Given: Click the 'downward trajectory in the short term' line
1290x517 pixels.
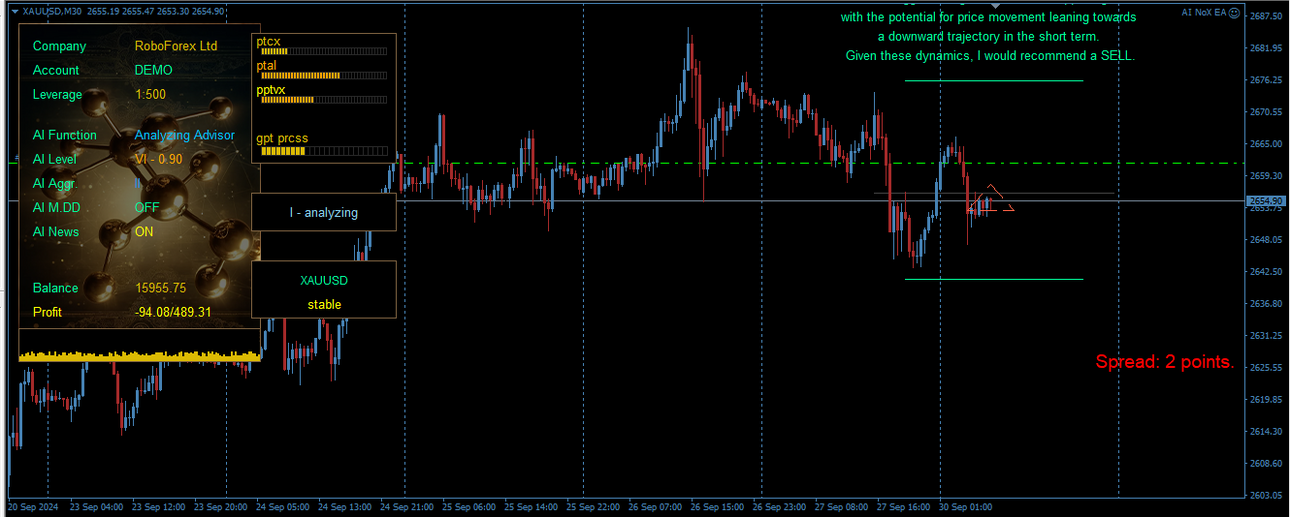Looking at the screenshot, I should [989, 36].
